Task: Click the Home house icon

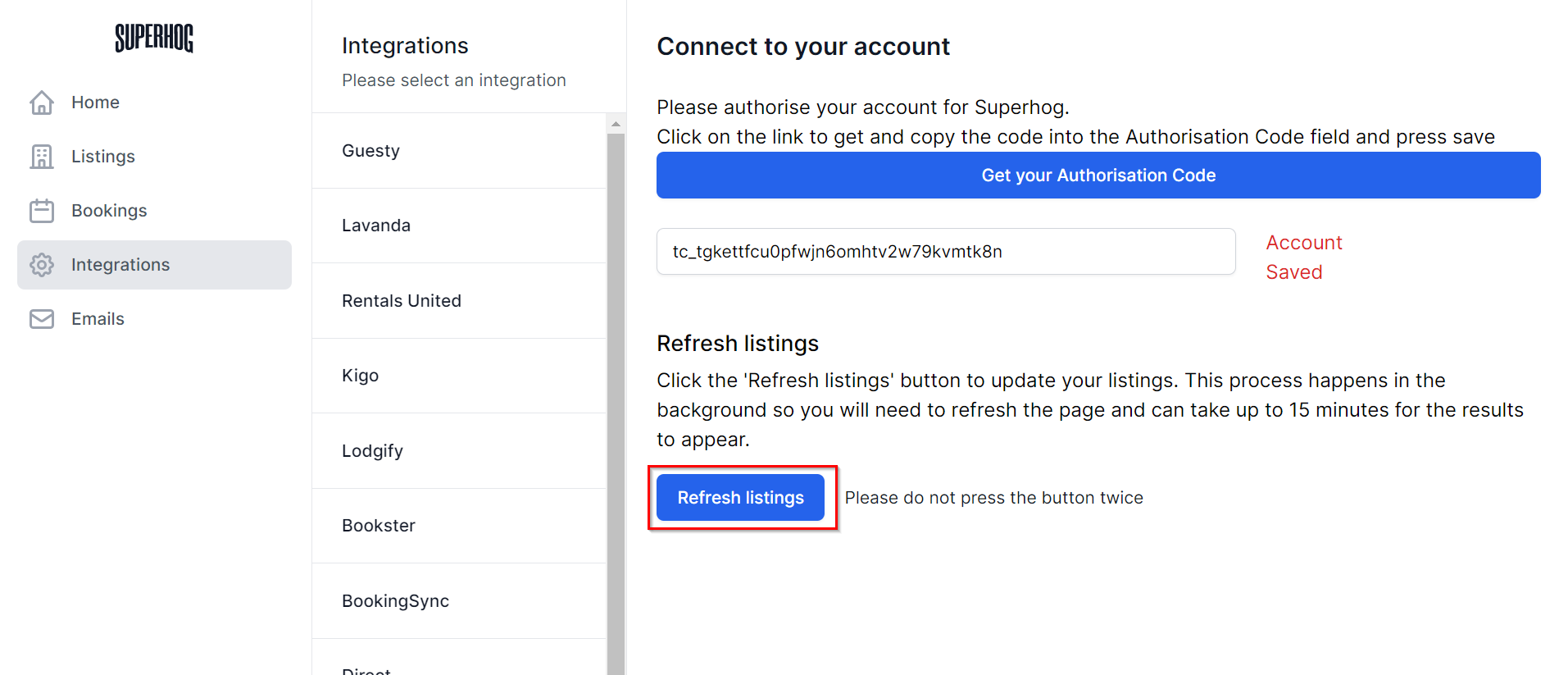Action: pyautogui.click(x=42, y=103)
